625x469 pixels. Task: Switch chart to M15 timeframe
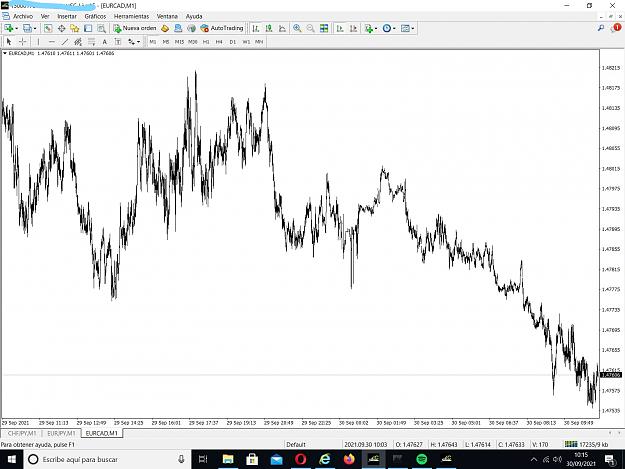pyautogui.click(x=179, y=42)
